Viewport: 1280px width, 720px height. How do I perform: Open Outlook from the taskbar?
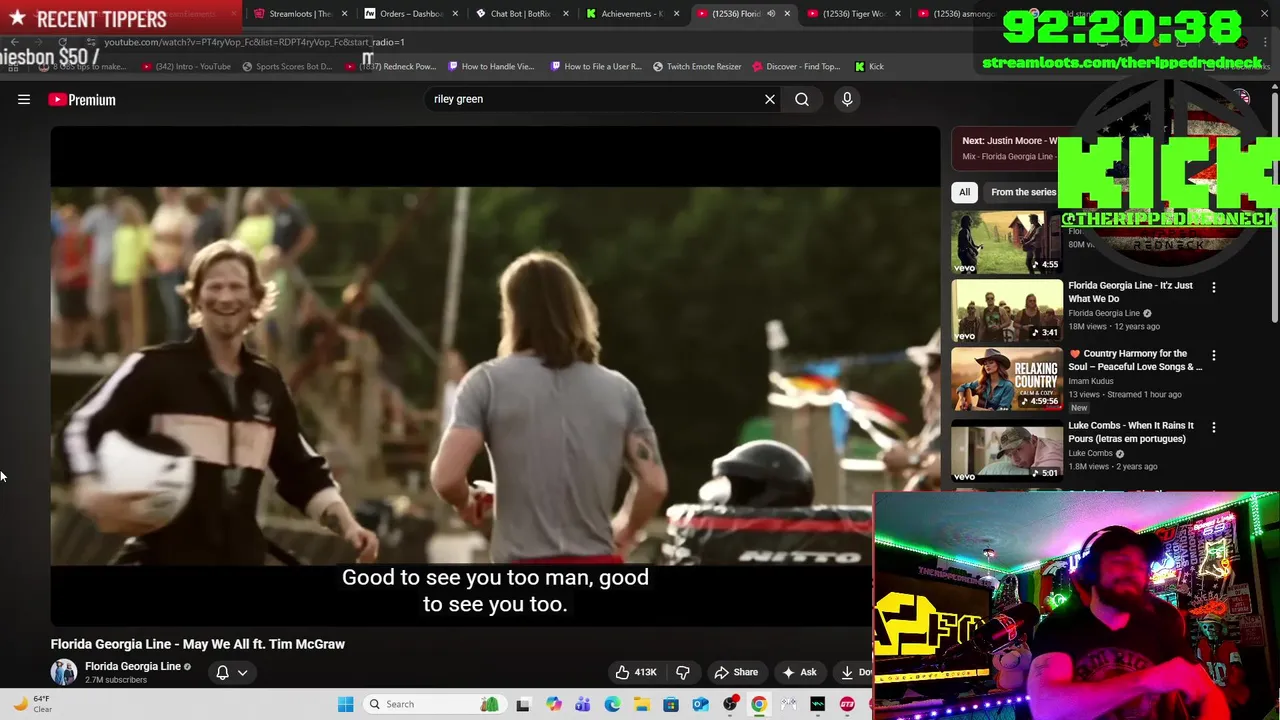[700, 704]
